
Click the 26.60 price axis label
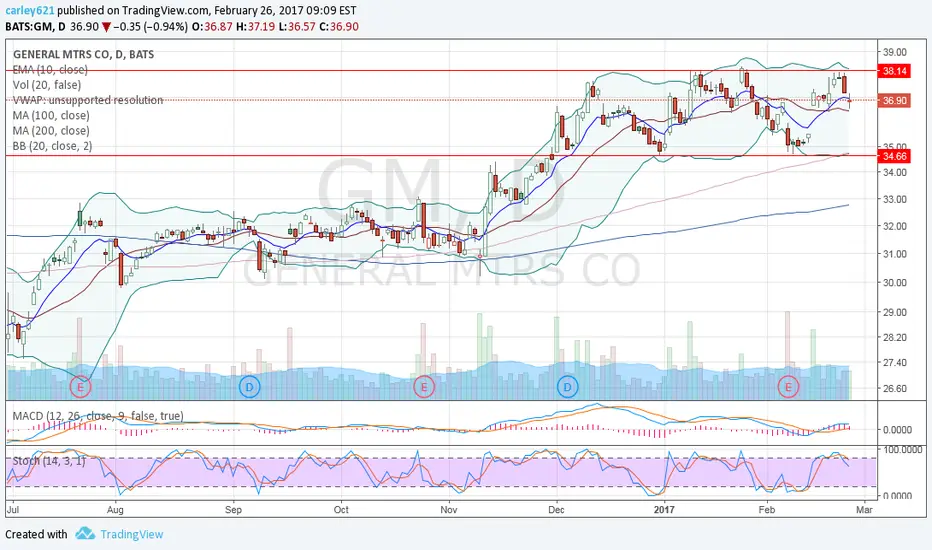coord(895,388)
